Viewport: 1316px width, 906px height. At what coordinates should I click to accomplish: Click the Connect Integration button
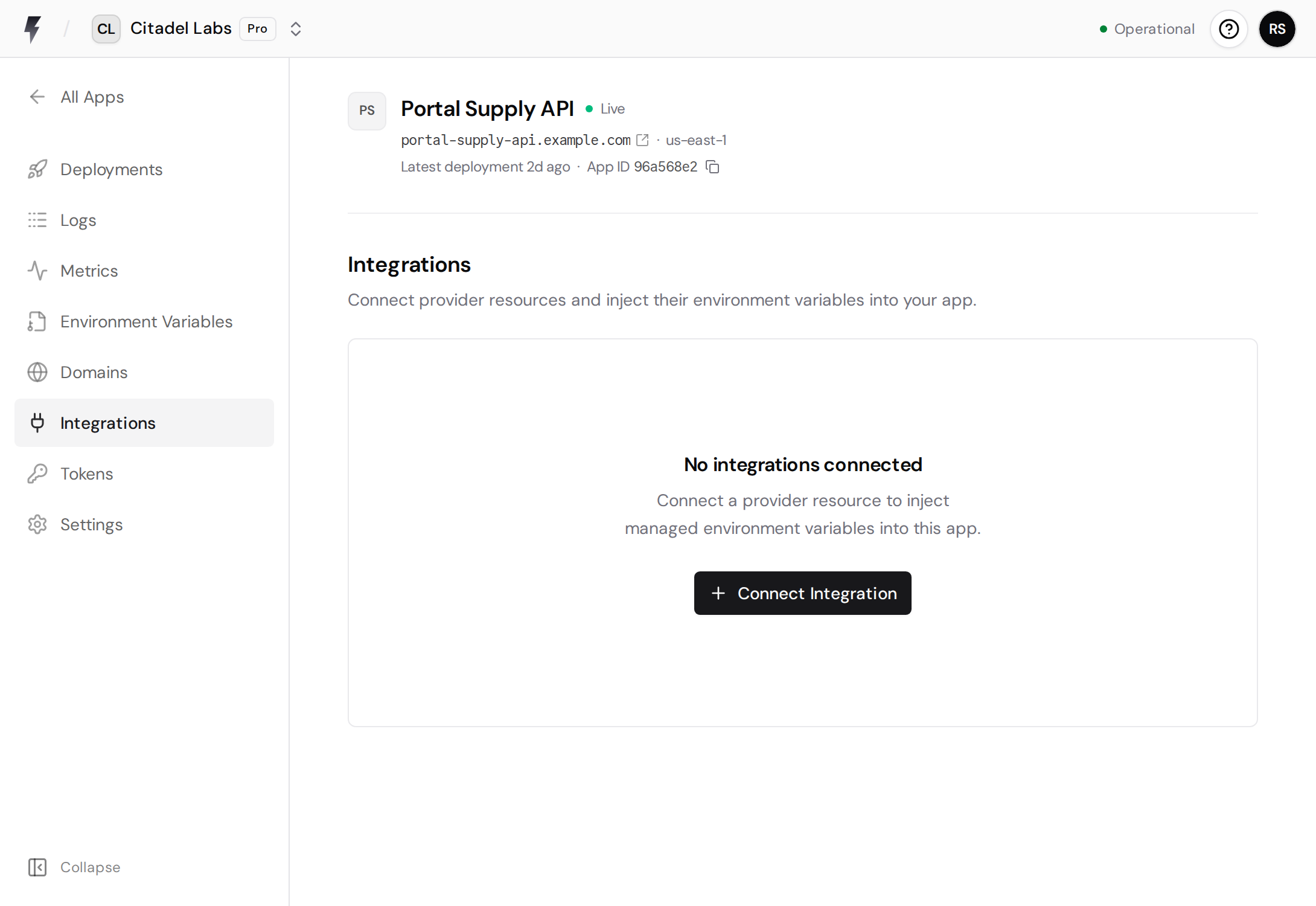point(803,593)
